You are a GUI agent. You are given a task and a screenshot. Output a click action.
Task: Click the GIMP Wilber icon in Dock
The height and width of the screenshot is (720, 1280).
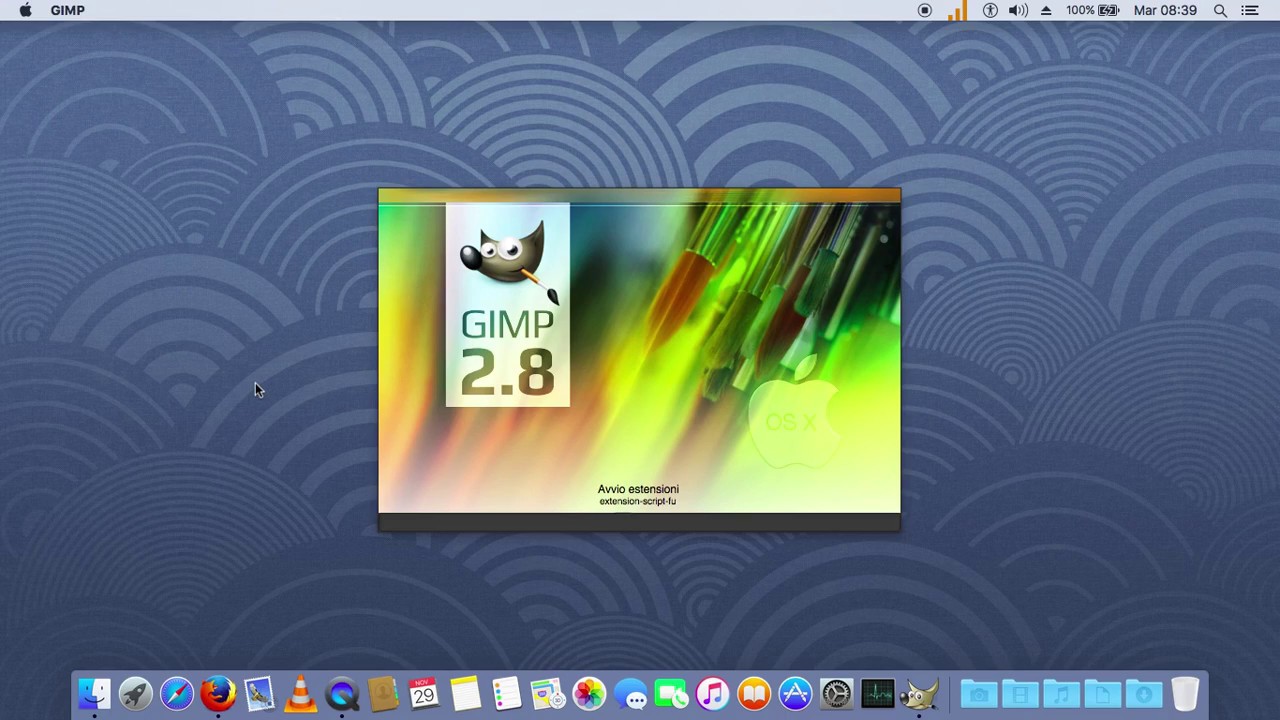click(x=920, y=694)
